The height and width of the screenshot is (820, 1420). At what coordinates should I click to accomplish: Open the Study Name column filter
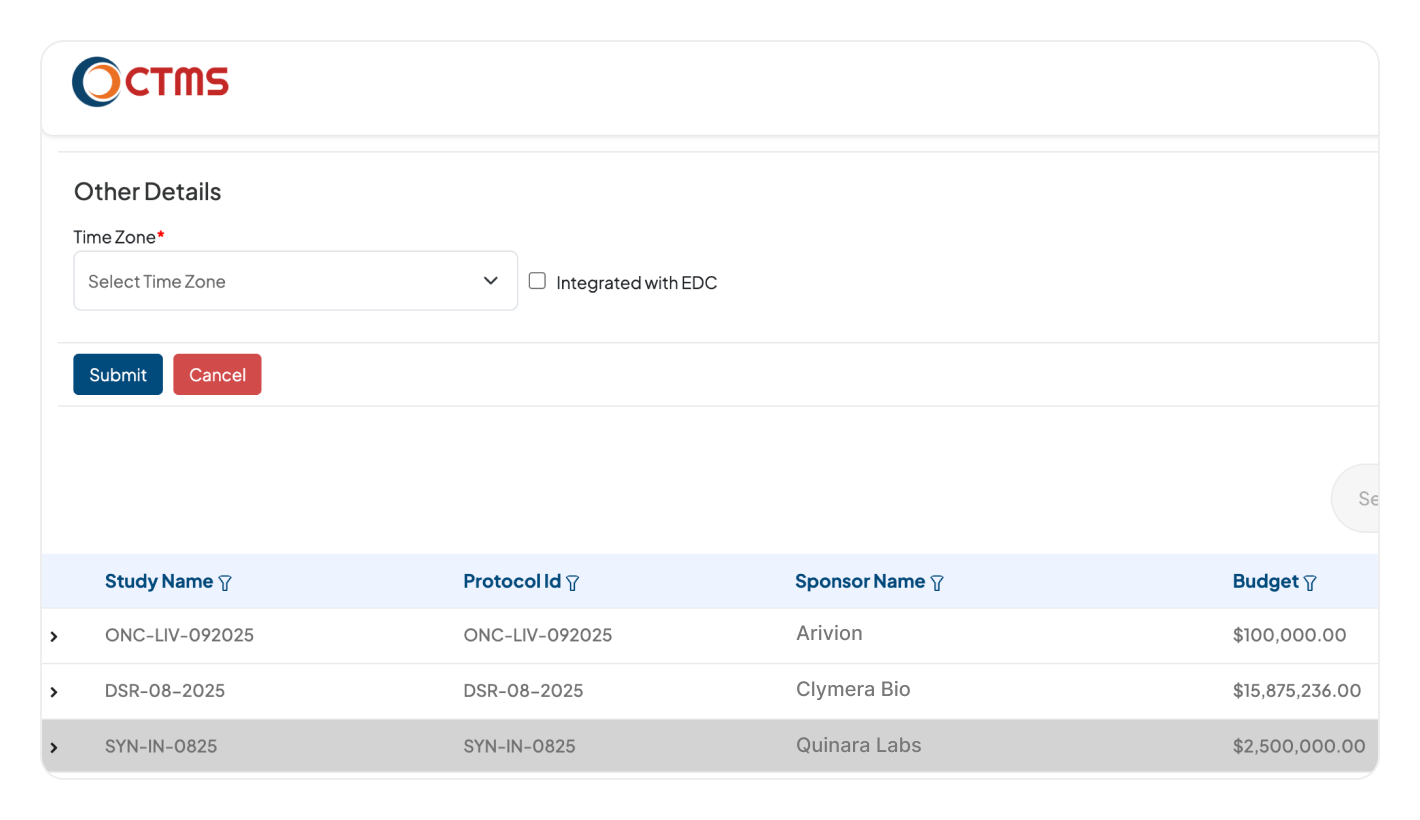click(x=226, y=582)
